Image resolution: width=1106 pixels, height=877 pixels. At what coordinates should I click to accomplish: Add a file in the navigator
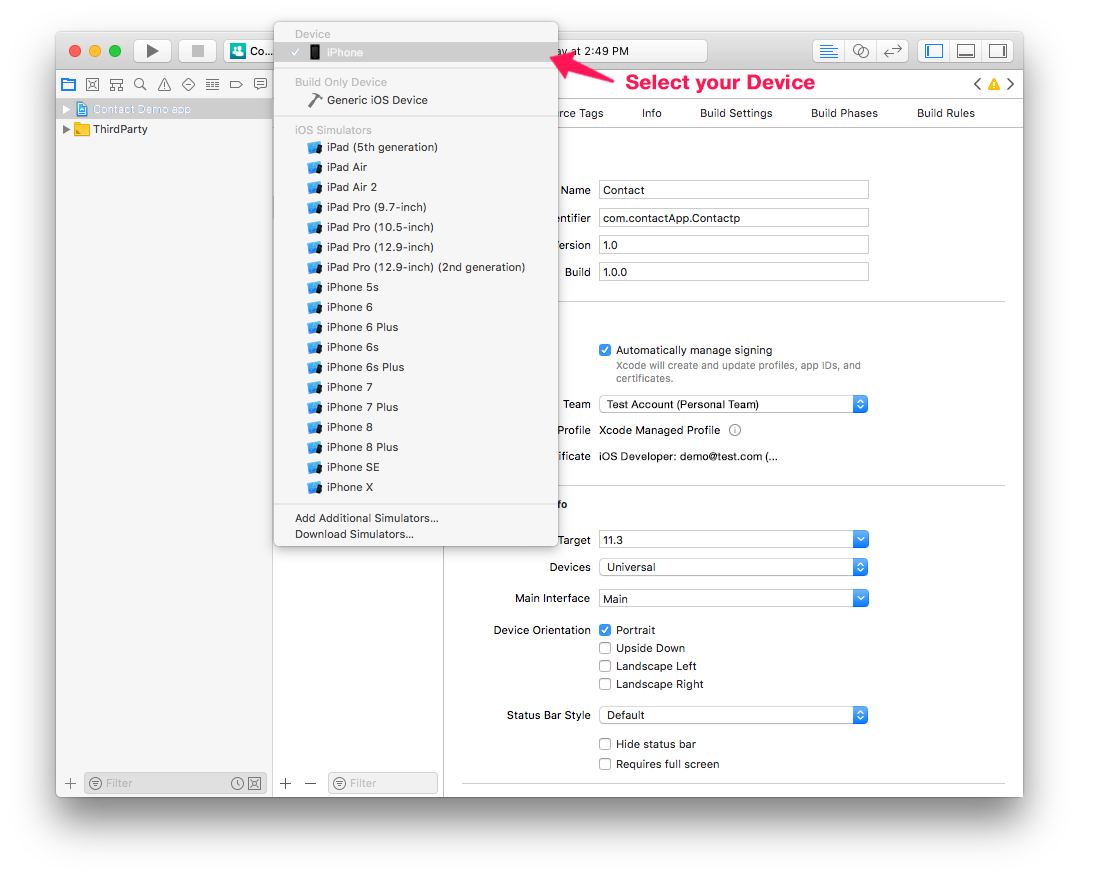pyautogui.click(x=71, y=783)
